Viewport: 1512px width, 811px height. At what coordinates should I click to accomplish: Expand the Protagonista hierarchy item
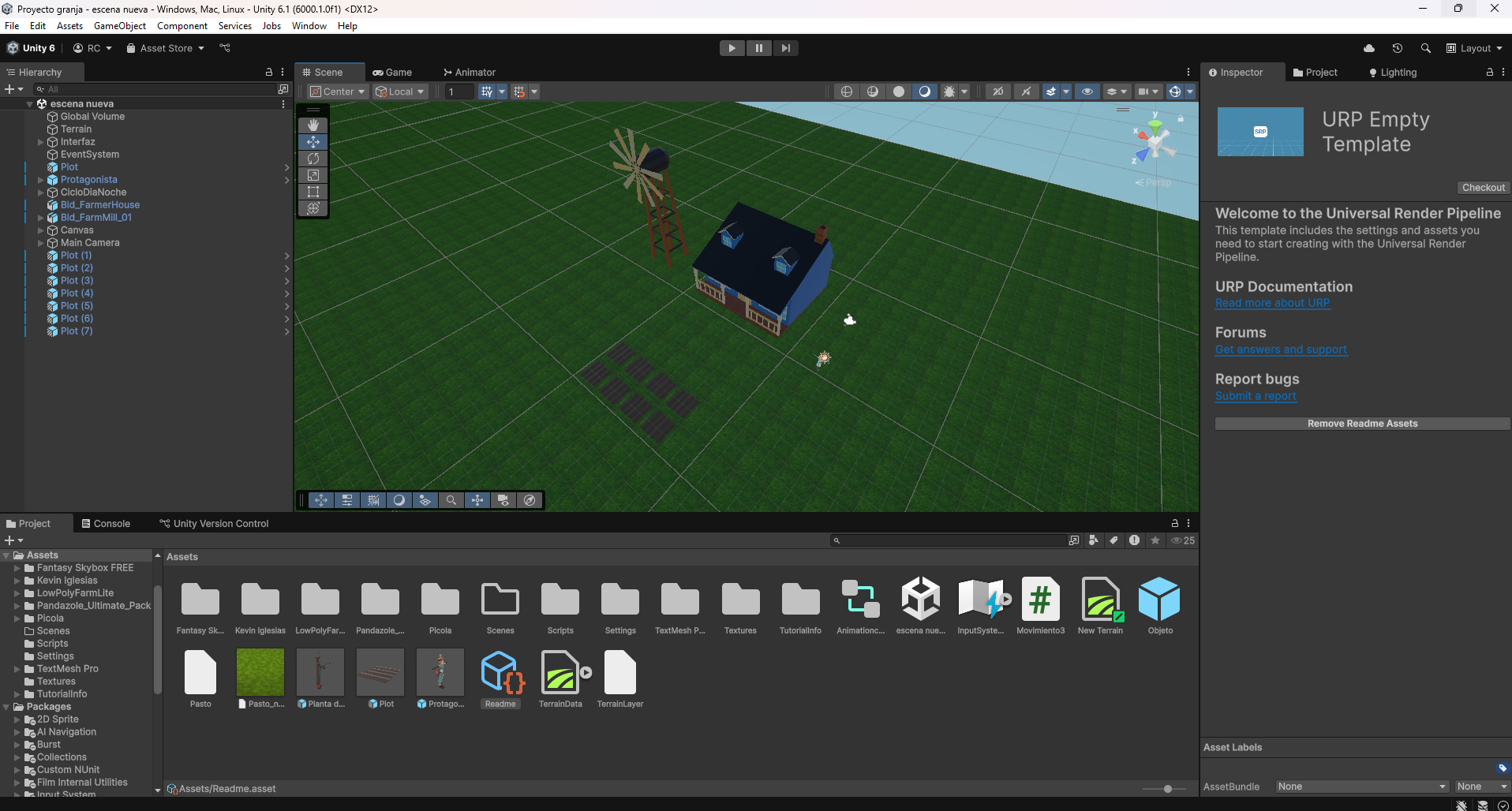(40, 180)
